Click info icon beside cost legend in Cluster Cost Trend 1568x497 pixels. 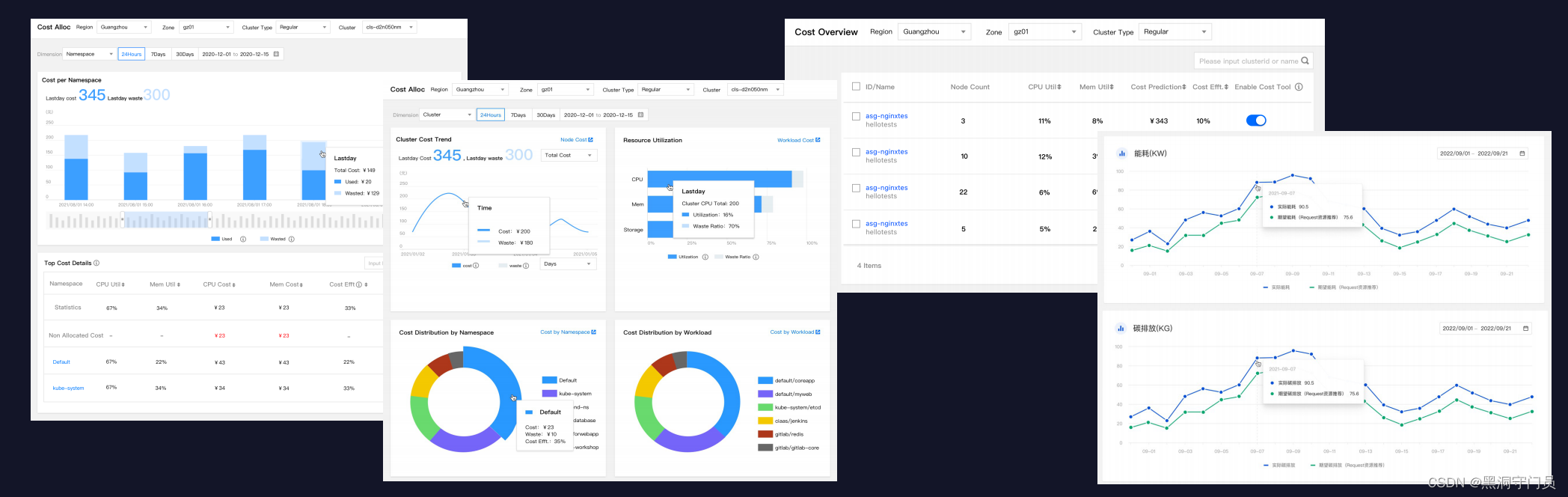[x=476, y=266]
